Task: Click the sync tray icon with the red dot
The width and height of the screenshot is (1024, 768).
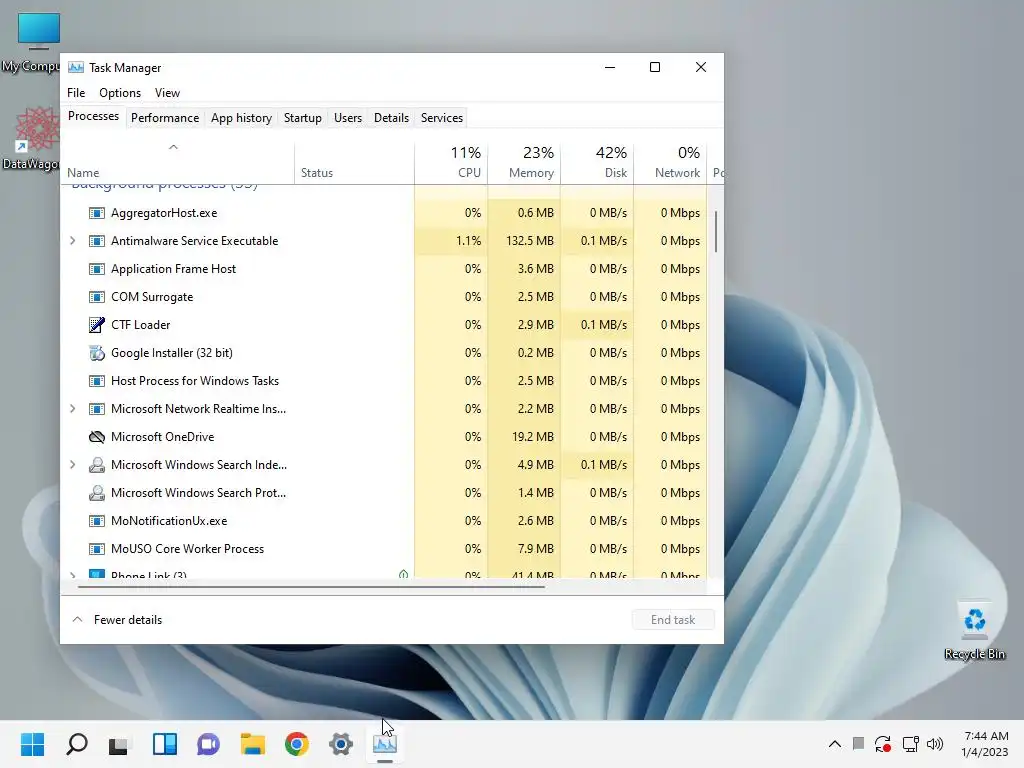Action: [x=883, y=744]
